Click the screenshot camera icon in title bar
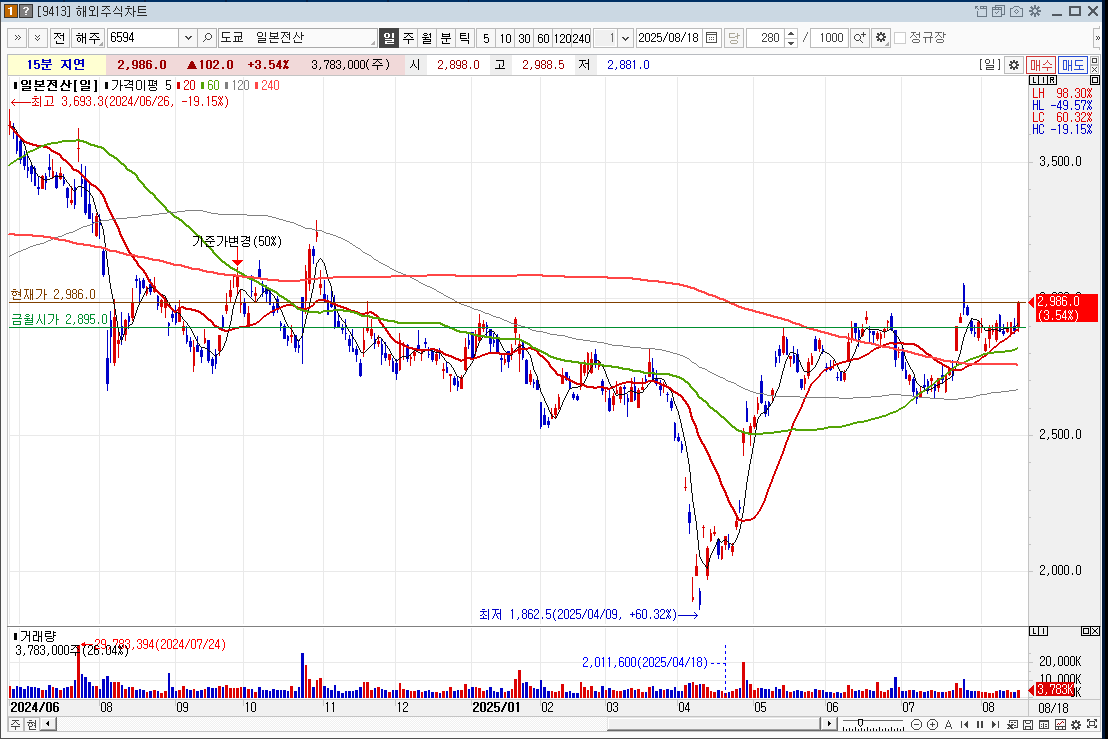Screen dimensions: 1108x739 1017,11
